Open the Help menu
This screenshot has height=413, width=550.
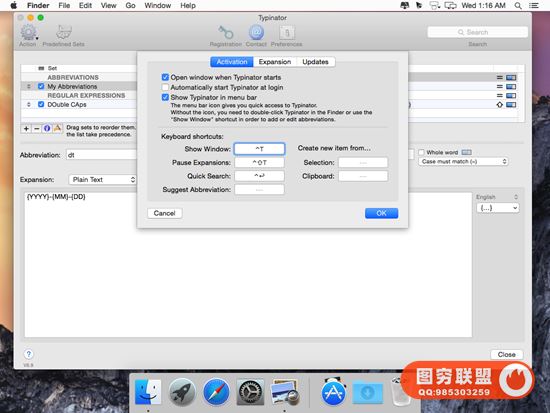click(188, 5)
